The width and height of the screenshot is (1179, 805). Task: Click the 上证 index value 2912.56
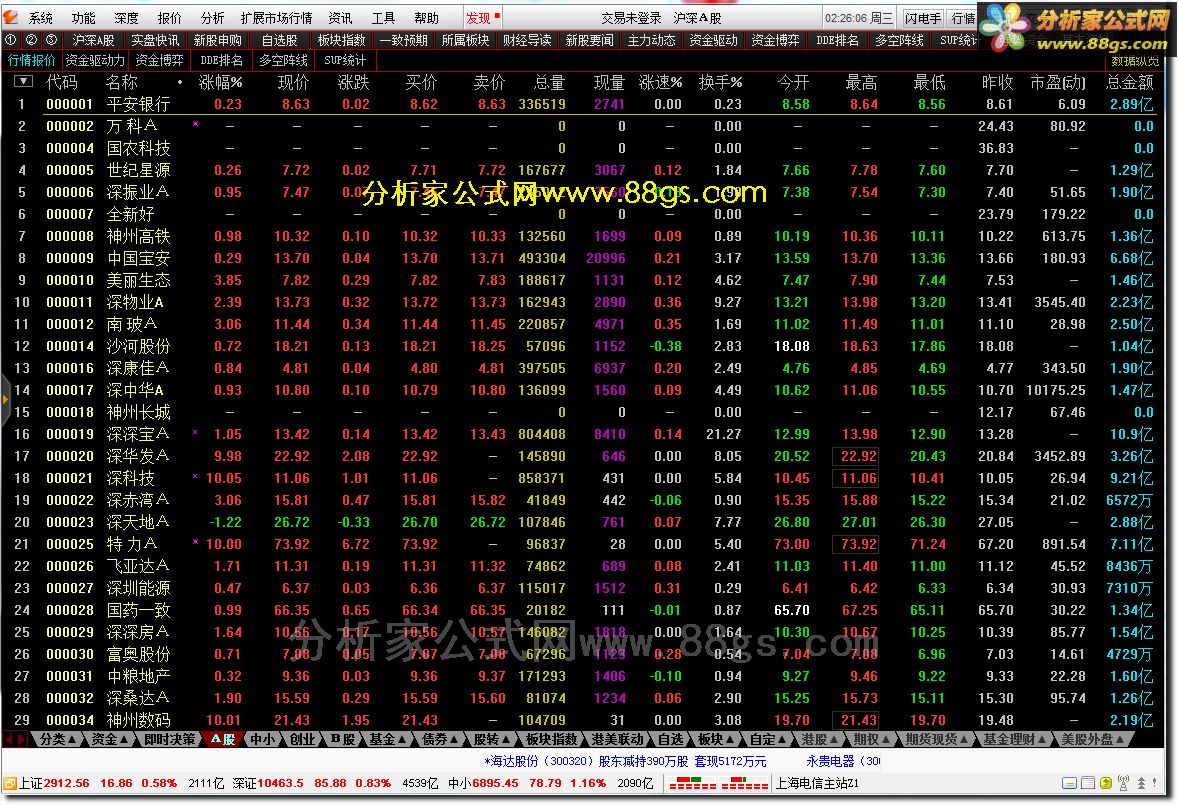click(x=66, y=783)
